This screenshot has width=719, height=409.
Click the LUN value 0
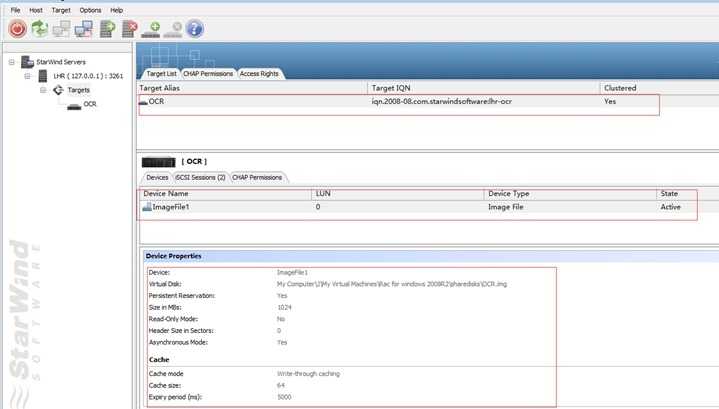[318, 207]
